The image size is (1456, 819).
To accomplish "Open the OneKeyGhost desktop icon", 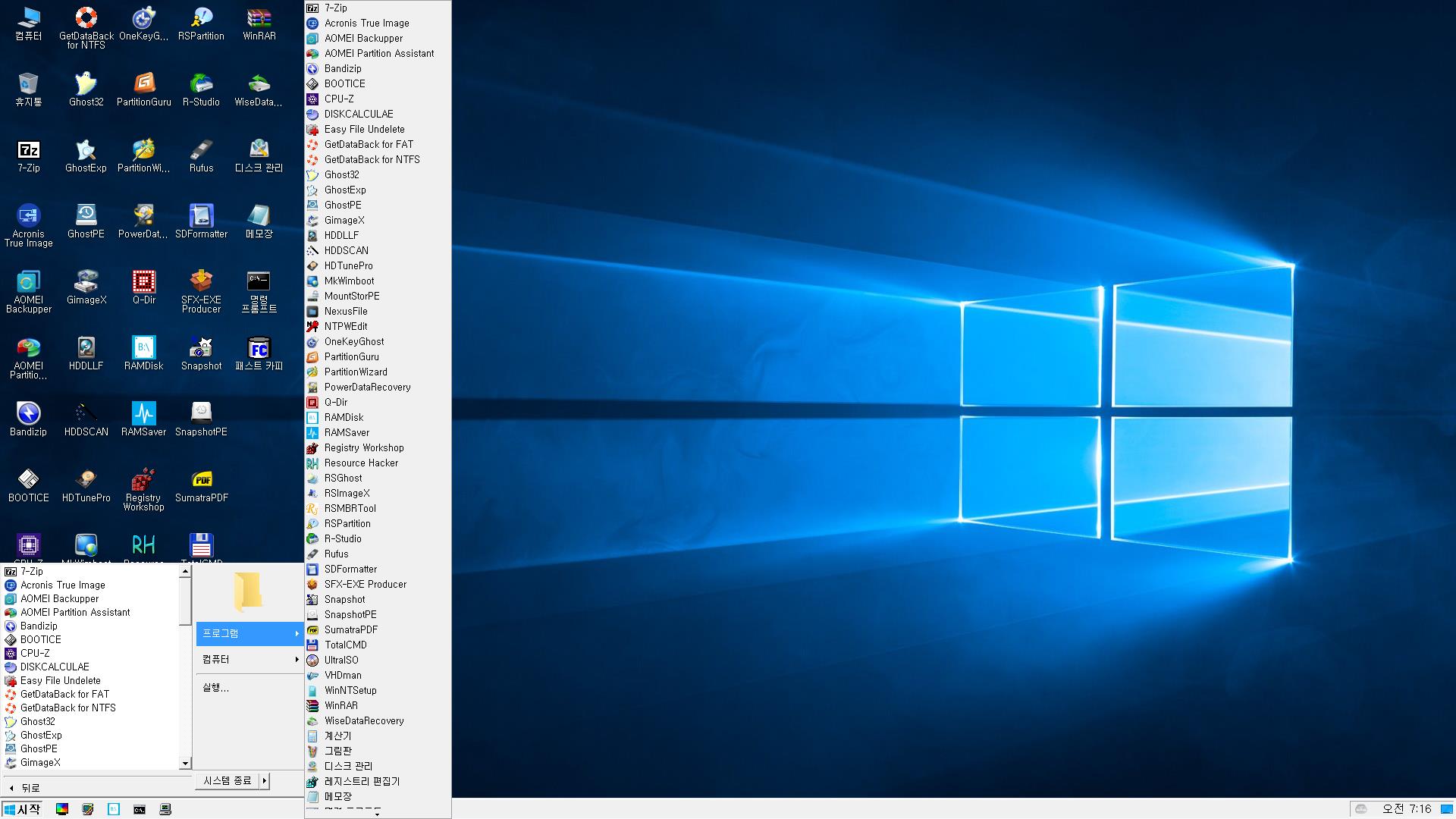I will click(144, 23).
